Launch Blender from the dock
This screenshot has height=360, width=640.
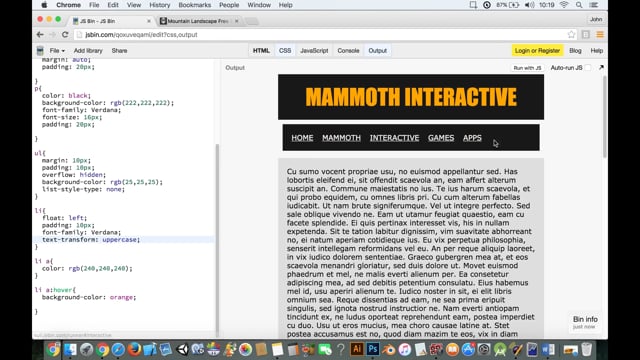pyautogui.click(x=389, y=349)
